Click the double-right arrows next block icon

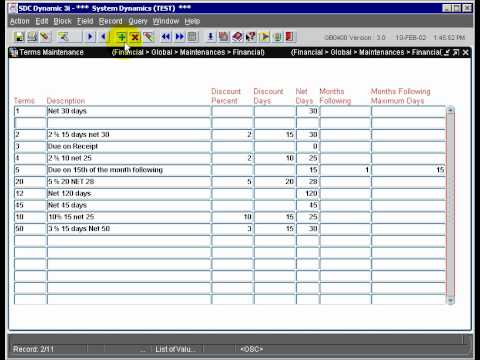[179, 36]
